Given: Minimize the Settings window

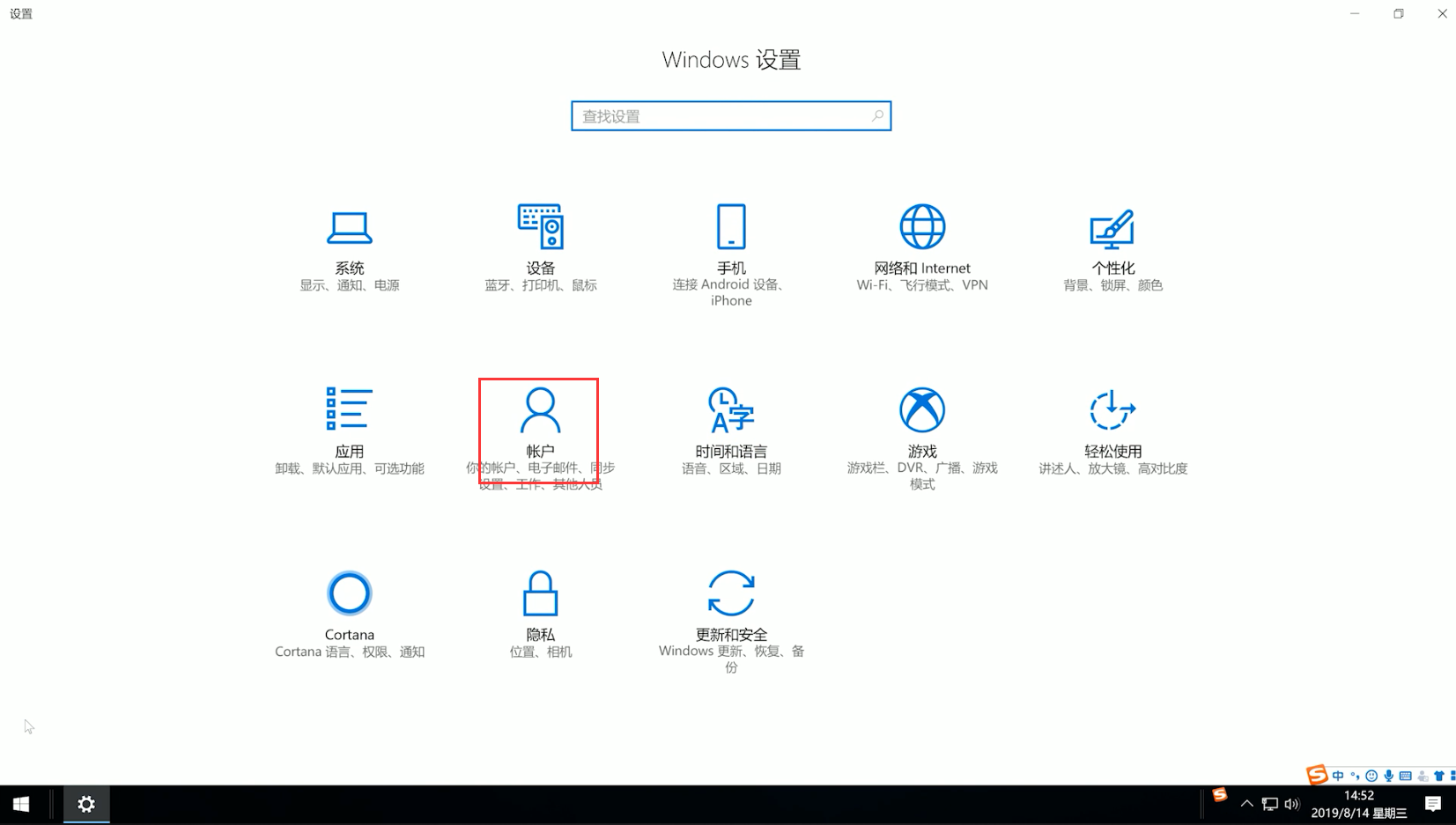Looking at the screenshot, I should click(x=1355, y=13).
